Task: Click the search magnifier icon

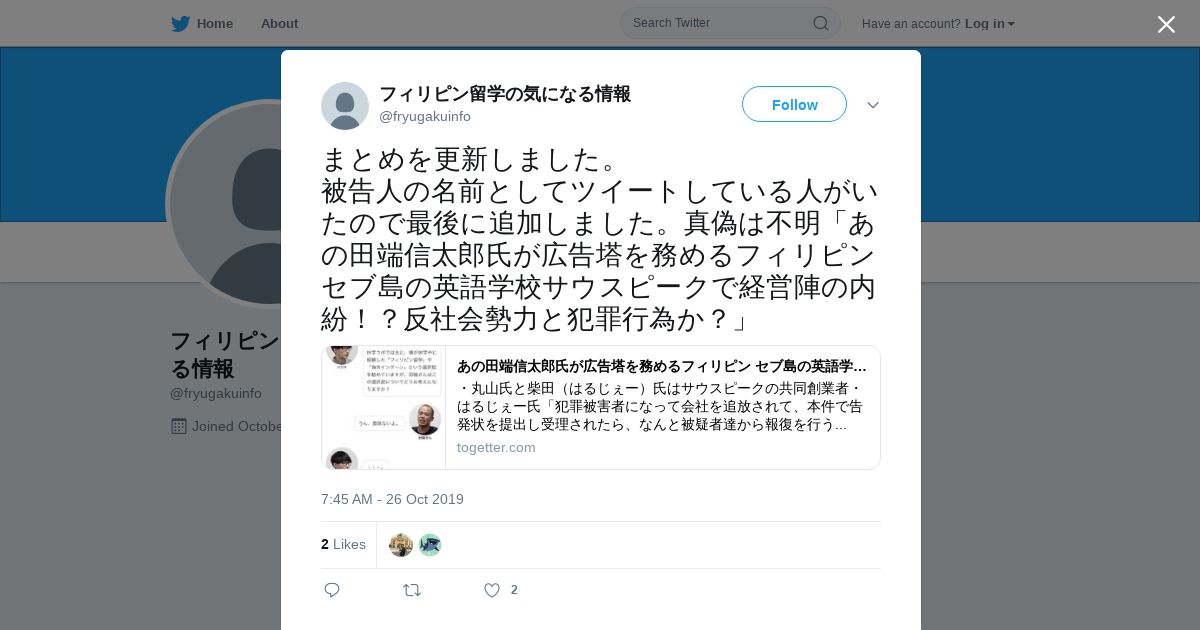Action: click(820, 23)
